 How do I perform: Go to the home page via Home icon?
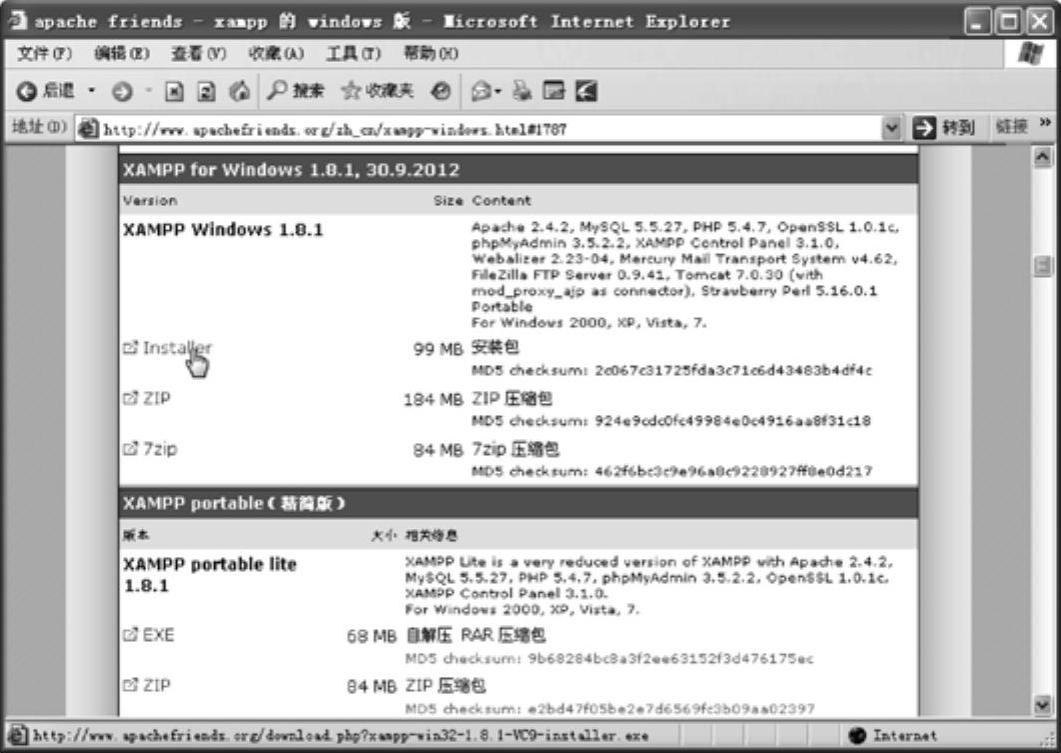240,91
